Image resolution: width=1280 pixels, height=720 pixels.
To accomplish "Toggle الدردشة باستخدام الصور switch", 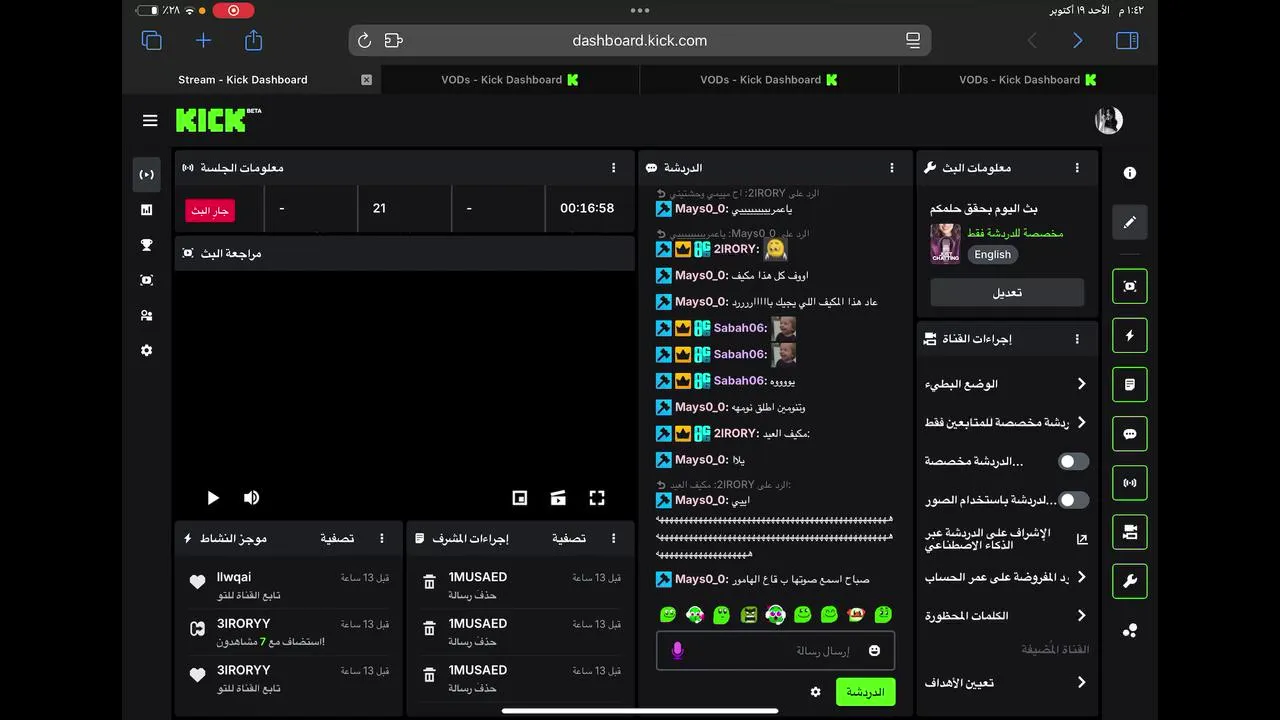I will point(1073,500).
